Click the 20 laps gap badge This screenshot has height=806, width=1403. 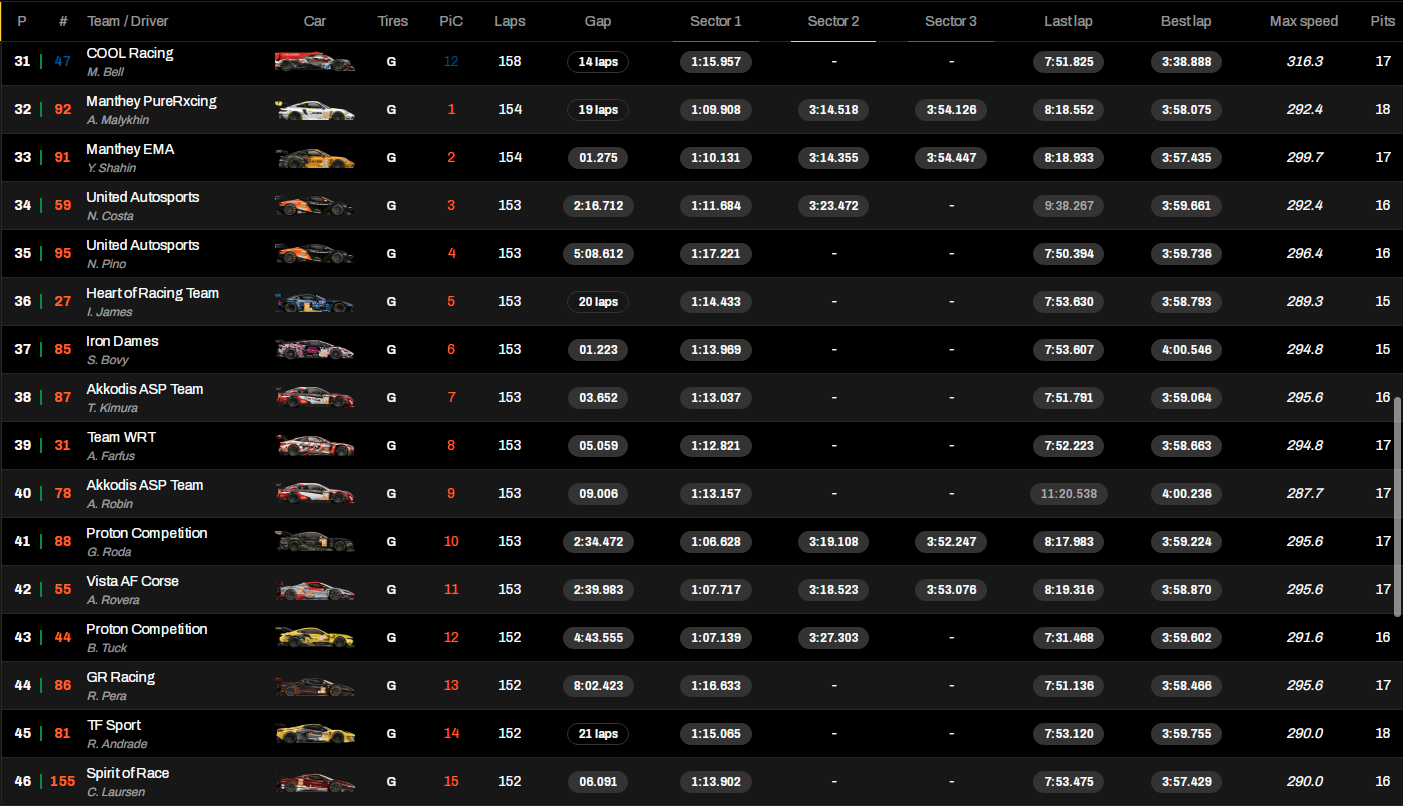tap(598, 302)
